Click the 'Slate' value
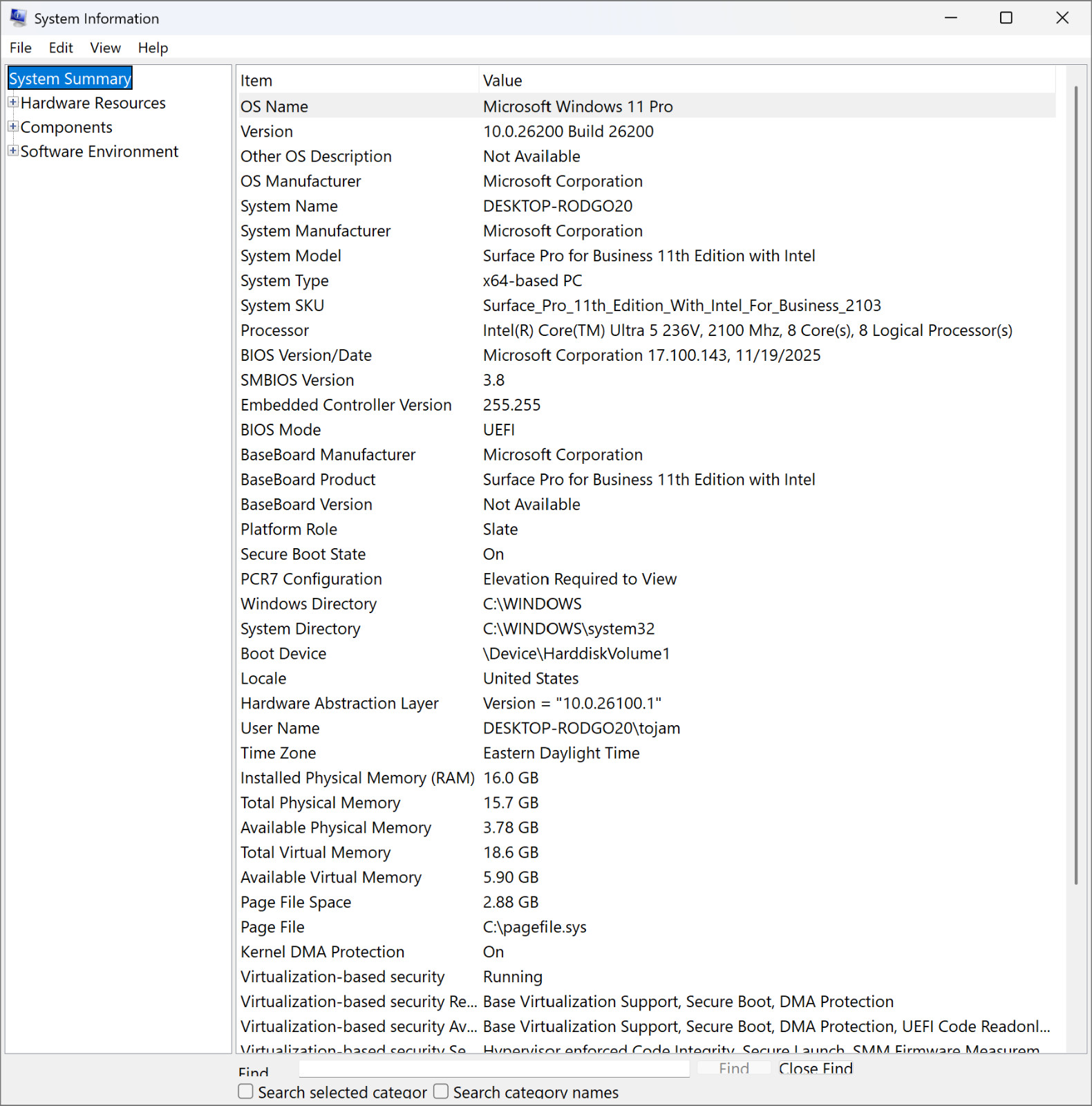This screenshot has height=1106, width=1092. (x=500, y=529)
